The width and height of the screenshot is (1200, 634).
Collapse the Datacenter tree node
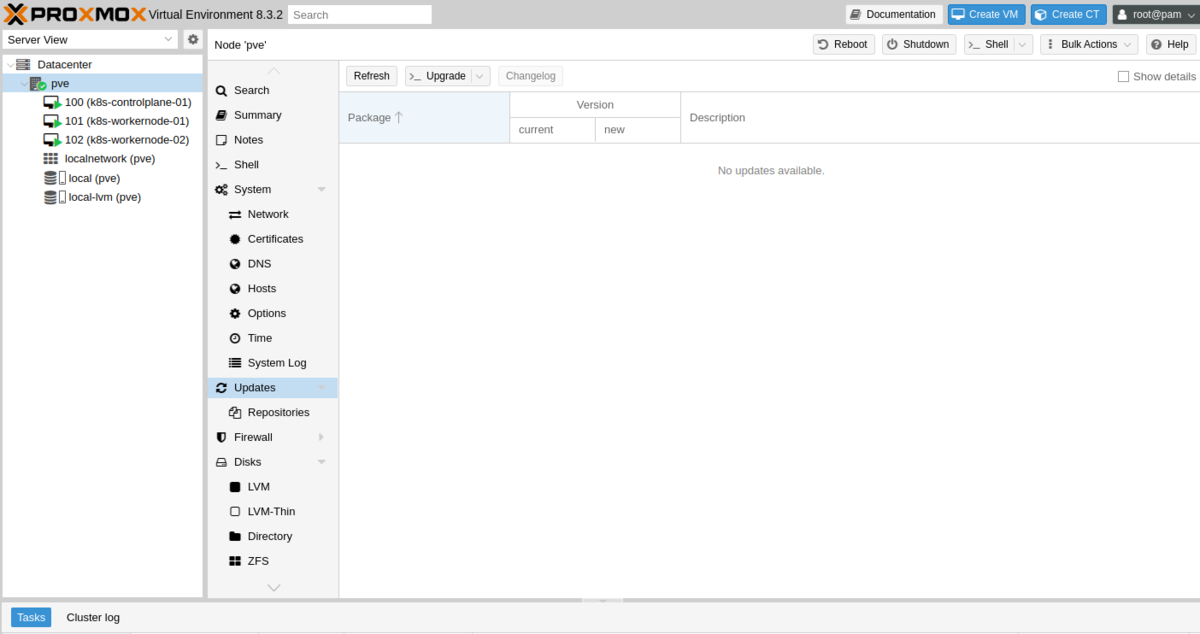pyautogui.click(x=9, y=64)
